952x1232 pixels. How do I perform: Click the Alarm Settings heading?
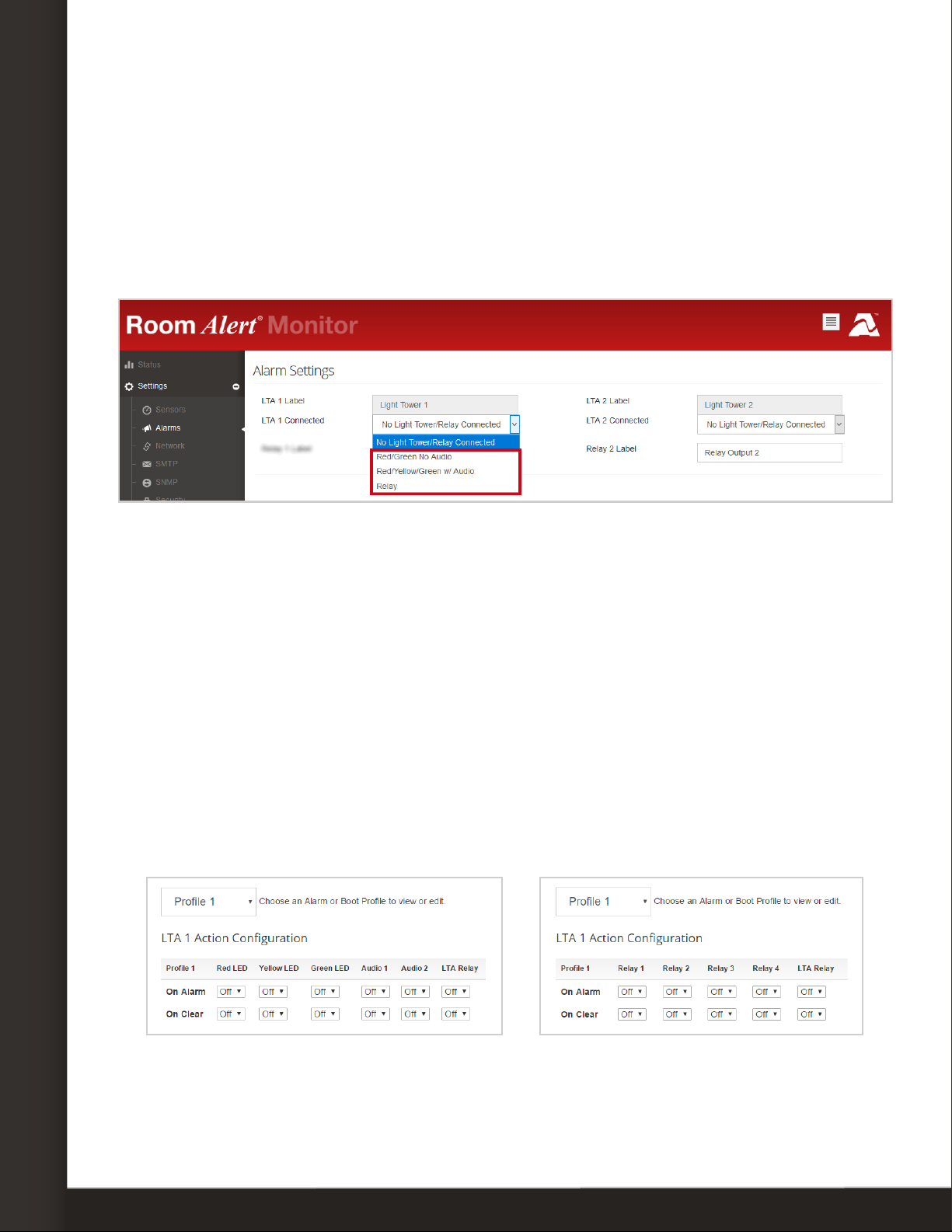coord(294,371)
